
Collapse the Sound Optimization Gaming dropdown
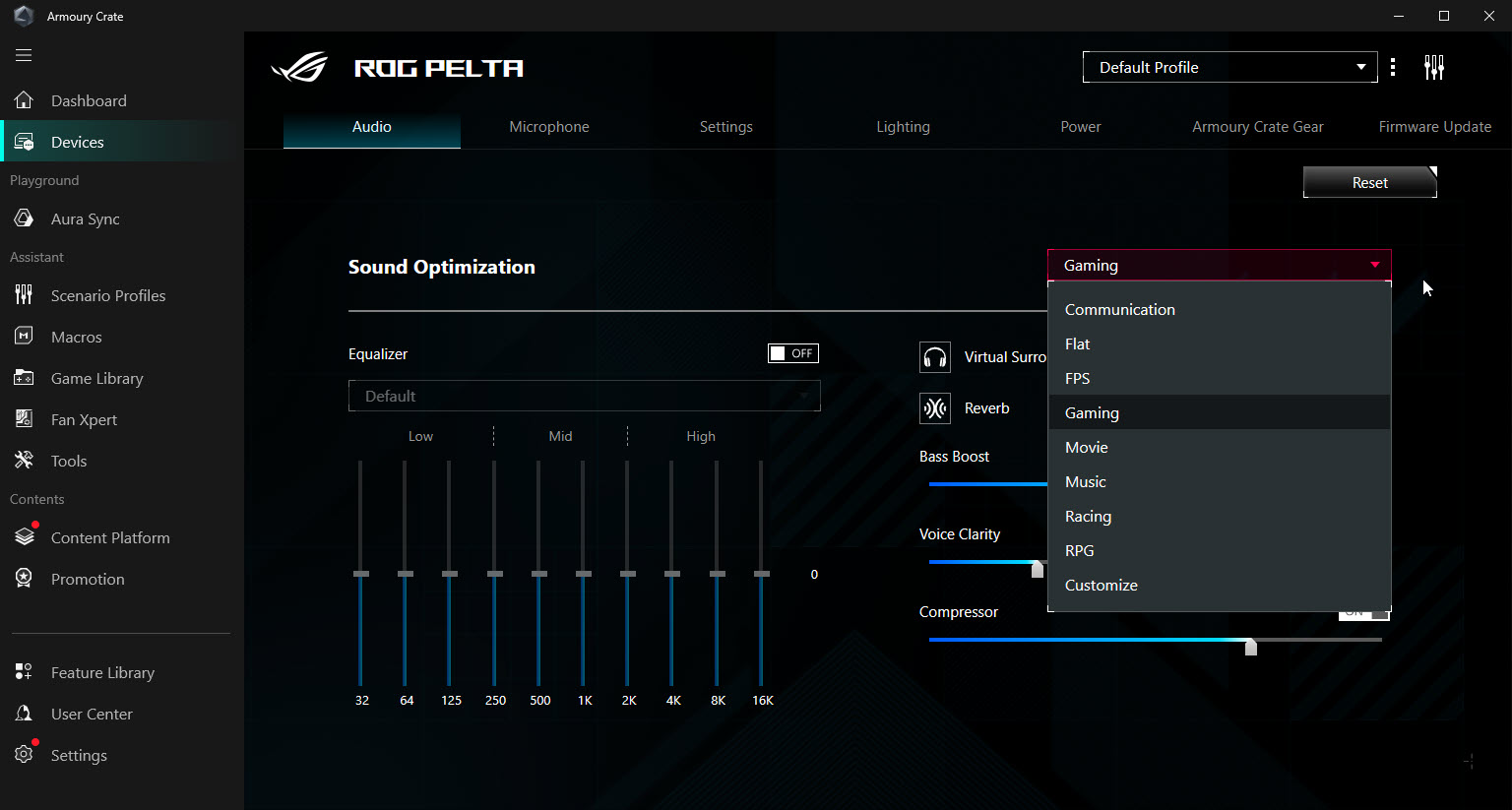coord(1220,266)
